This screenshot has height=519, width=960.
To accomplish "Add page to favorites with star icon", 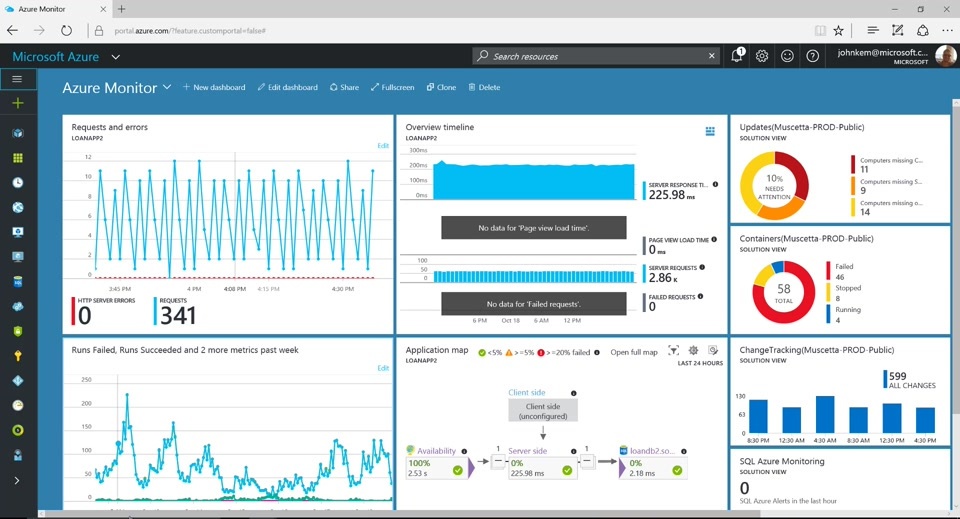I will (838, 31).
